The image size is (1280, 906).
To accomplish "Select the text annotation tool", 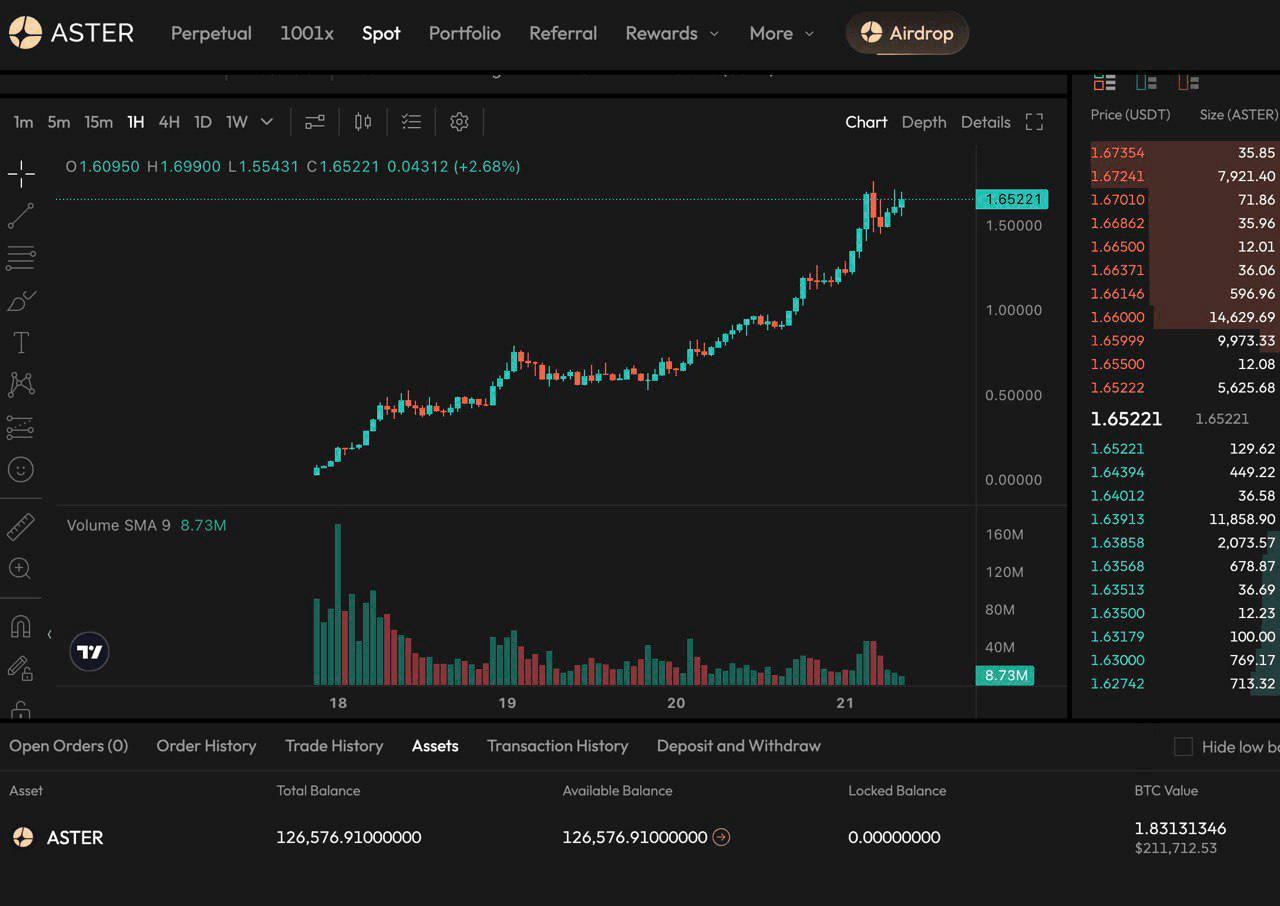I will (21, 343).
